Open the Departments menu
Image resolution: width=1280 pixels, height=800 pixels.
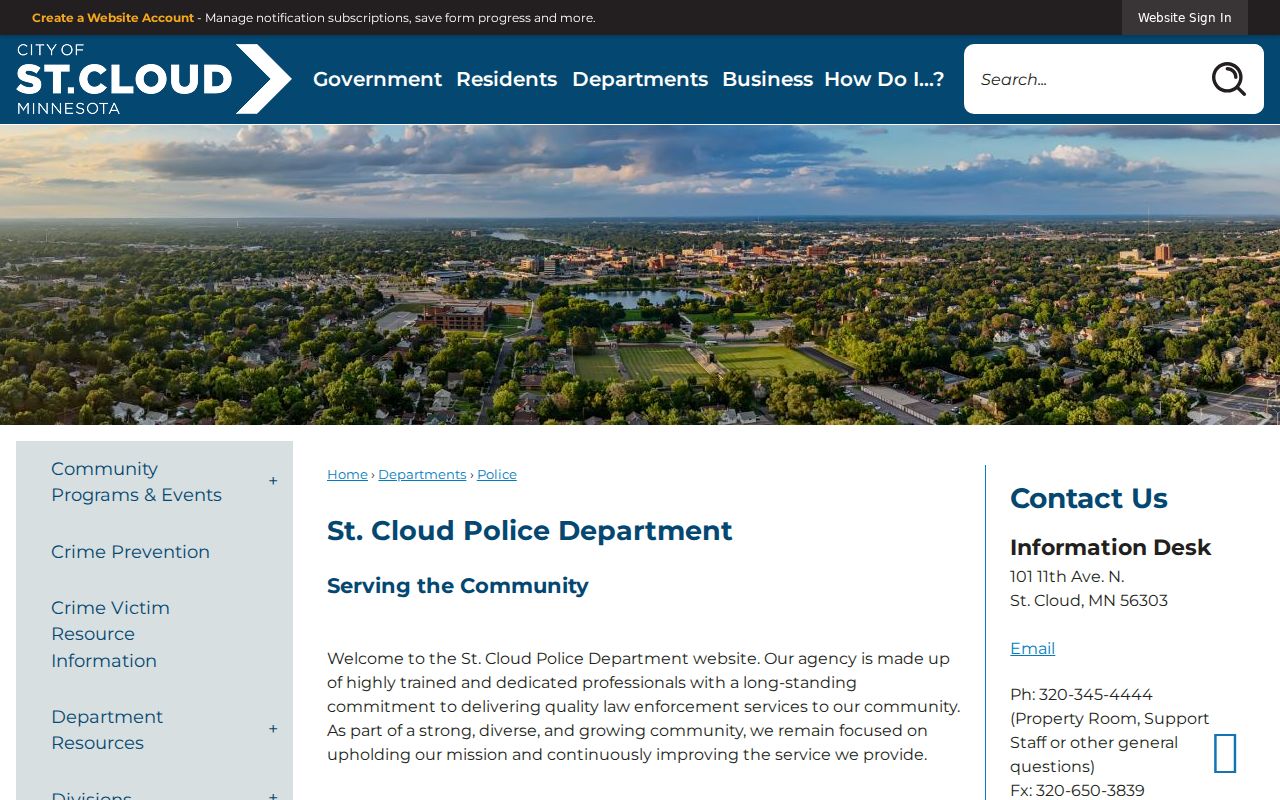(x=640, y=79)
